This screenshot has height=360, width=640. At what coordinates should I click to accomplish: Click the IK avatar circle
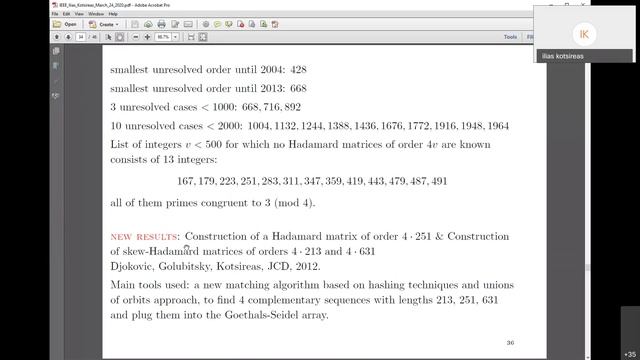[x=584, y=34]
